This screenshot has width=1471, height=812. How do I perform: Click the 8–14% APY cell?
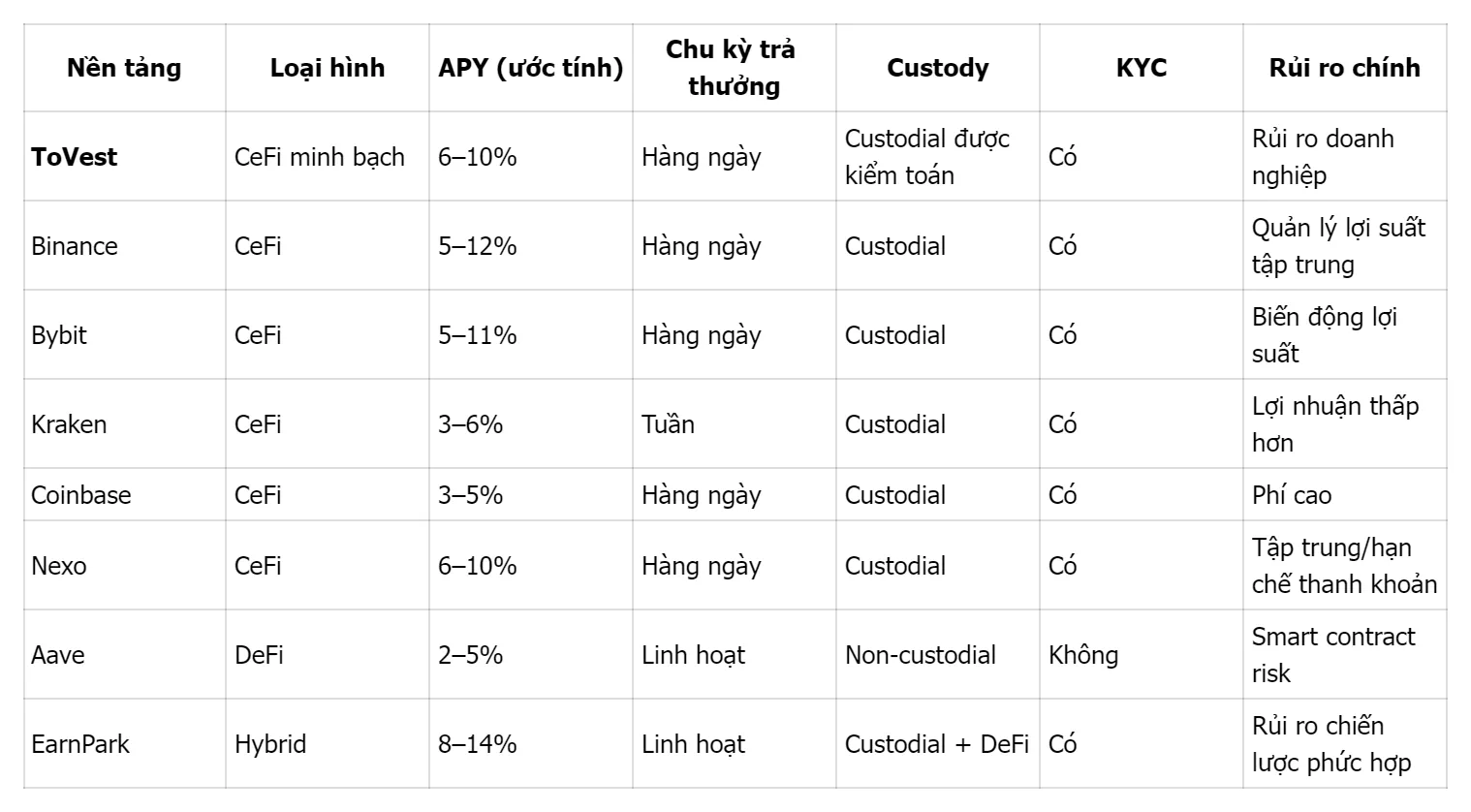click(x=478, y=744)
